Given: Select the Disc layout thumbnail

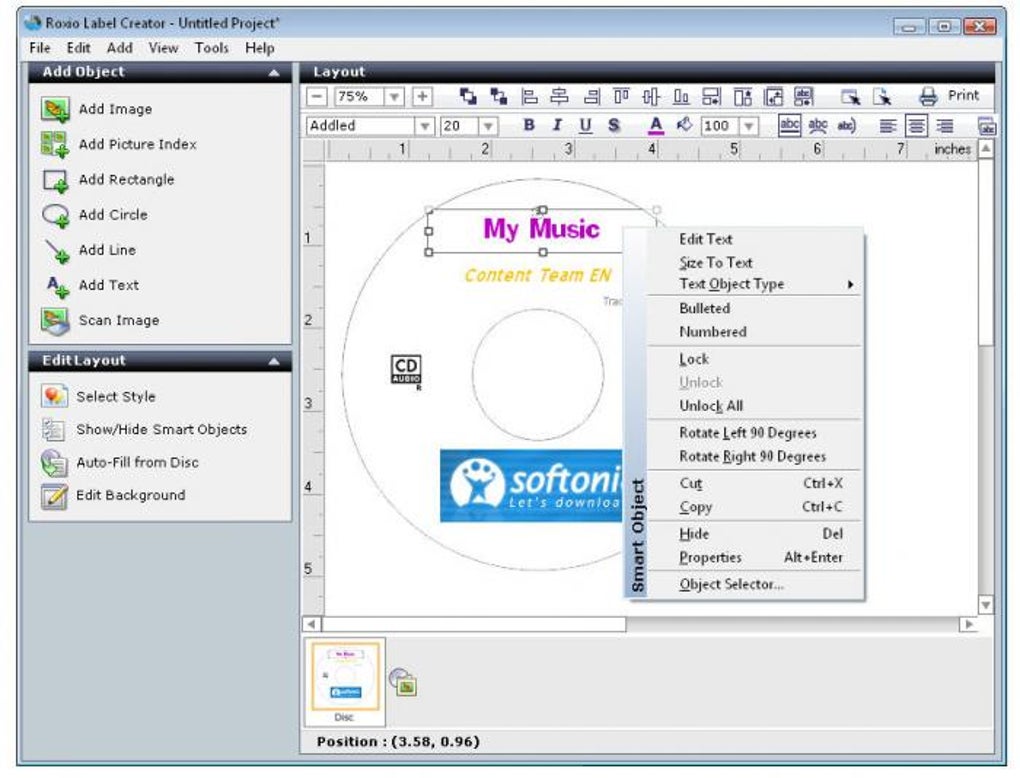Looking at the screenshot, I should [x=343, y=675].
